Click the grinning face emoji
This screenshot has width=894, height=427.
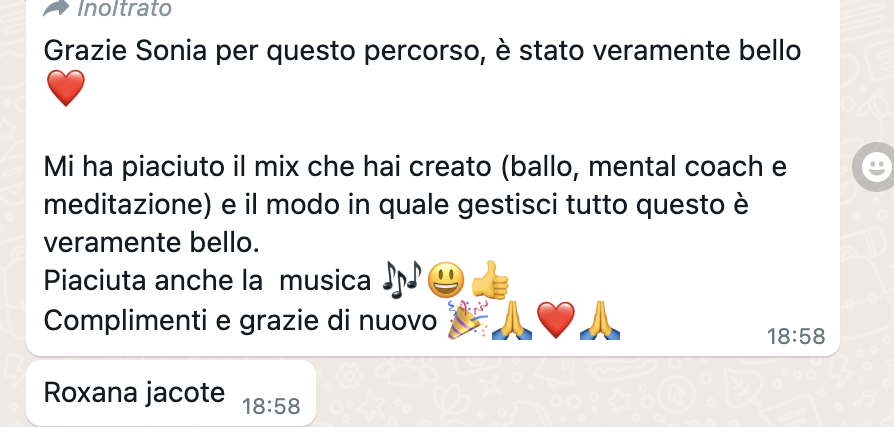tap(445, 280)
